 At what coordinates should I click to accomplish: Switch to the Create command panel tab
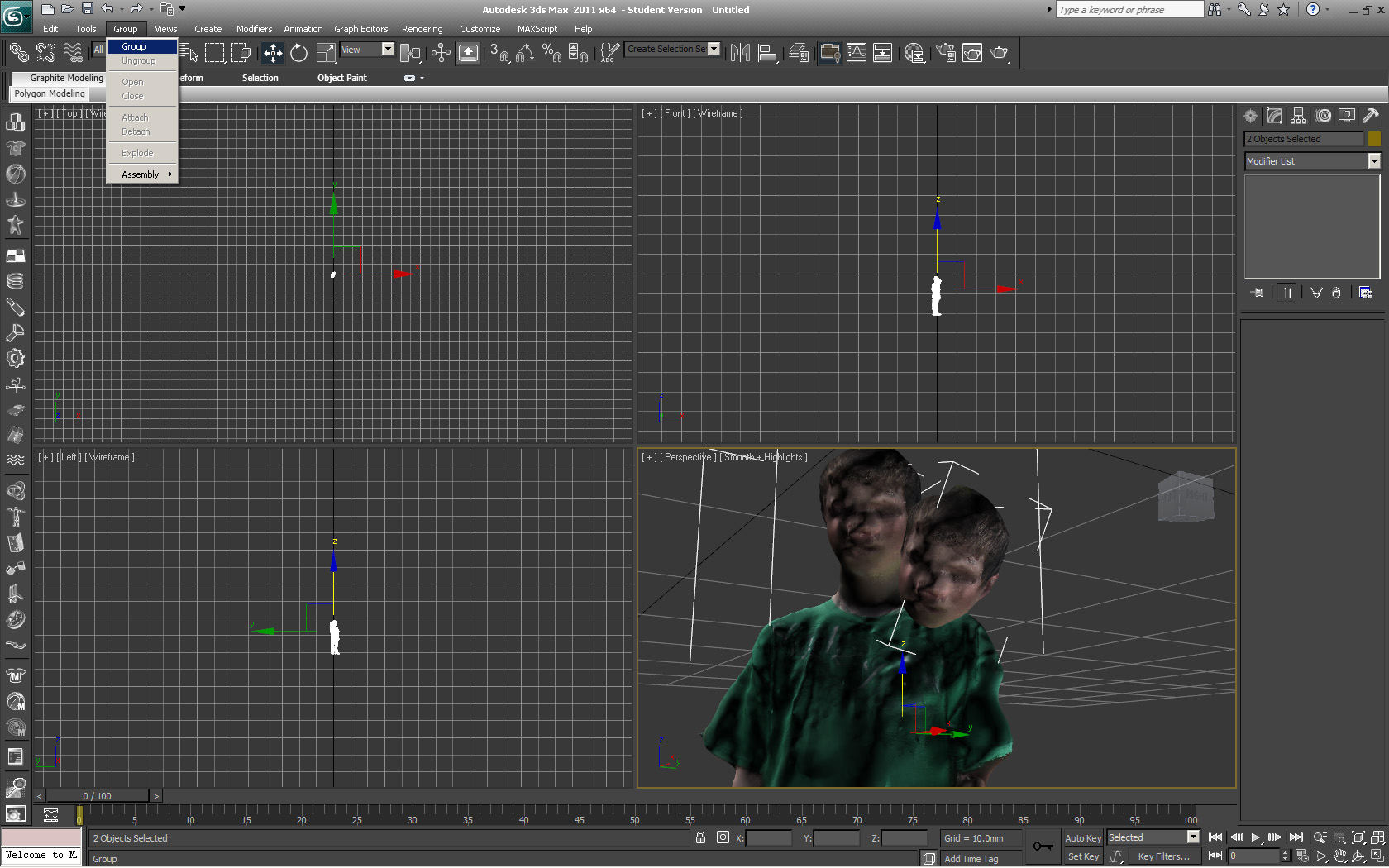[x=1251, y=116]
